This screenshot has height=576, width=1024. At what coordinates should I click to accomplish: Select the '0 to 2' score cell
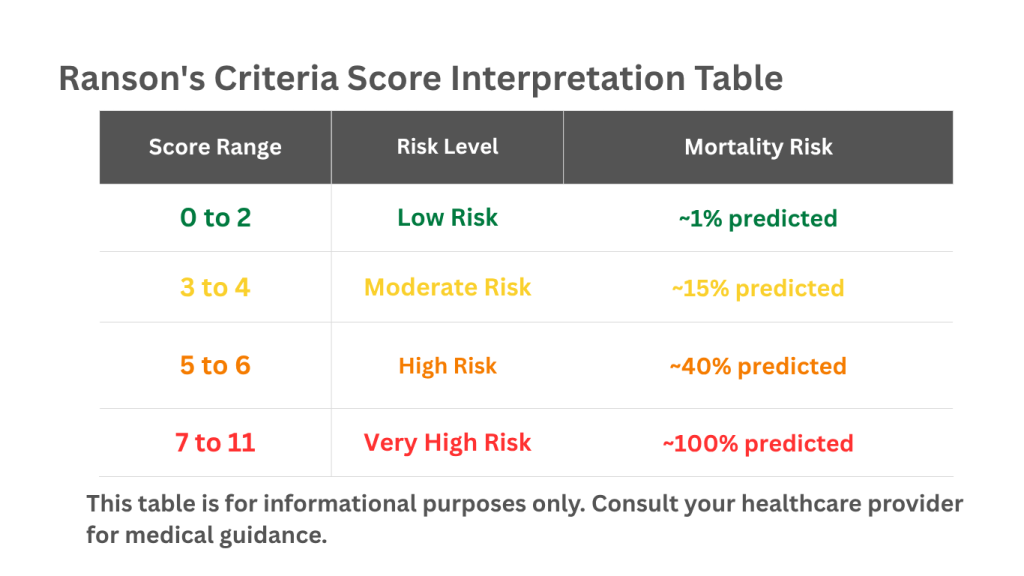[215, 217]
